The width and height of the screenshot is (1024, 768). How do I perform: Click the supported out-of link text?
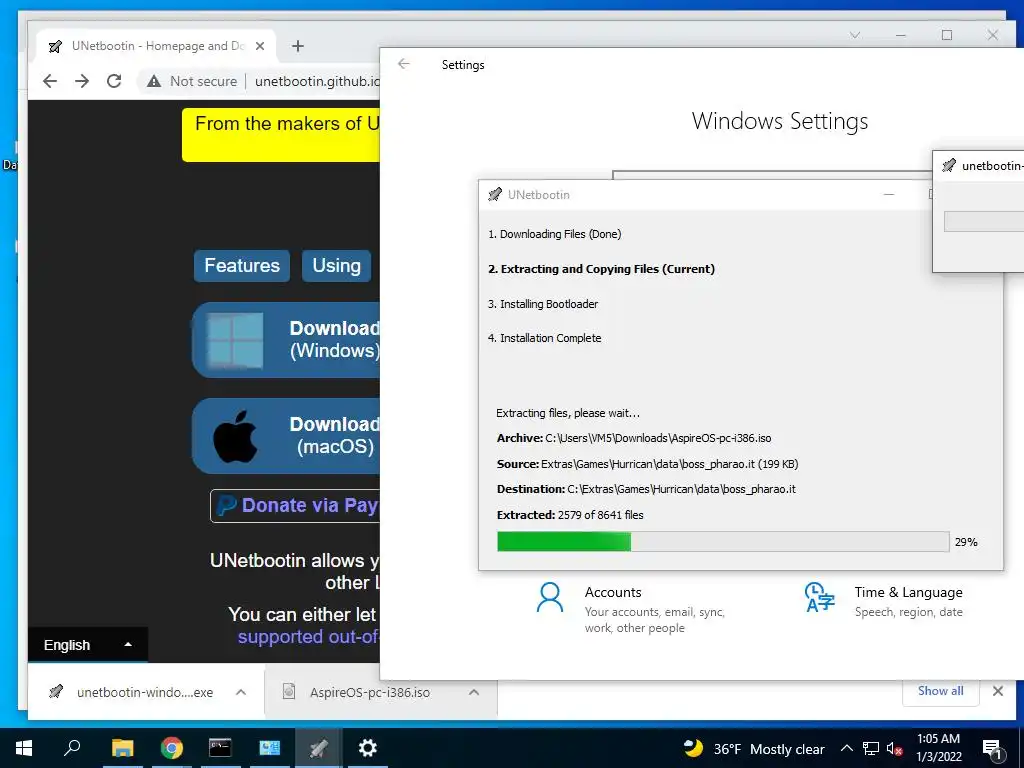pyautogui.click(x=308, y=637)
